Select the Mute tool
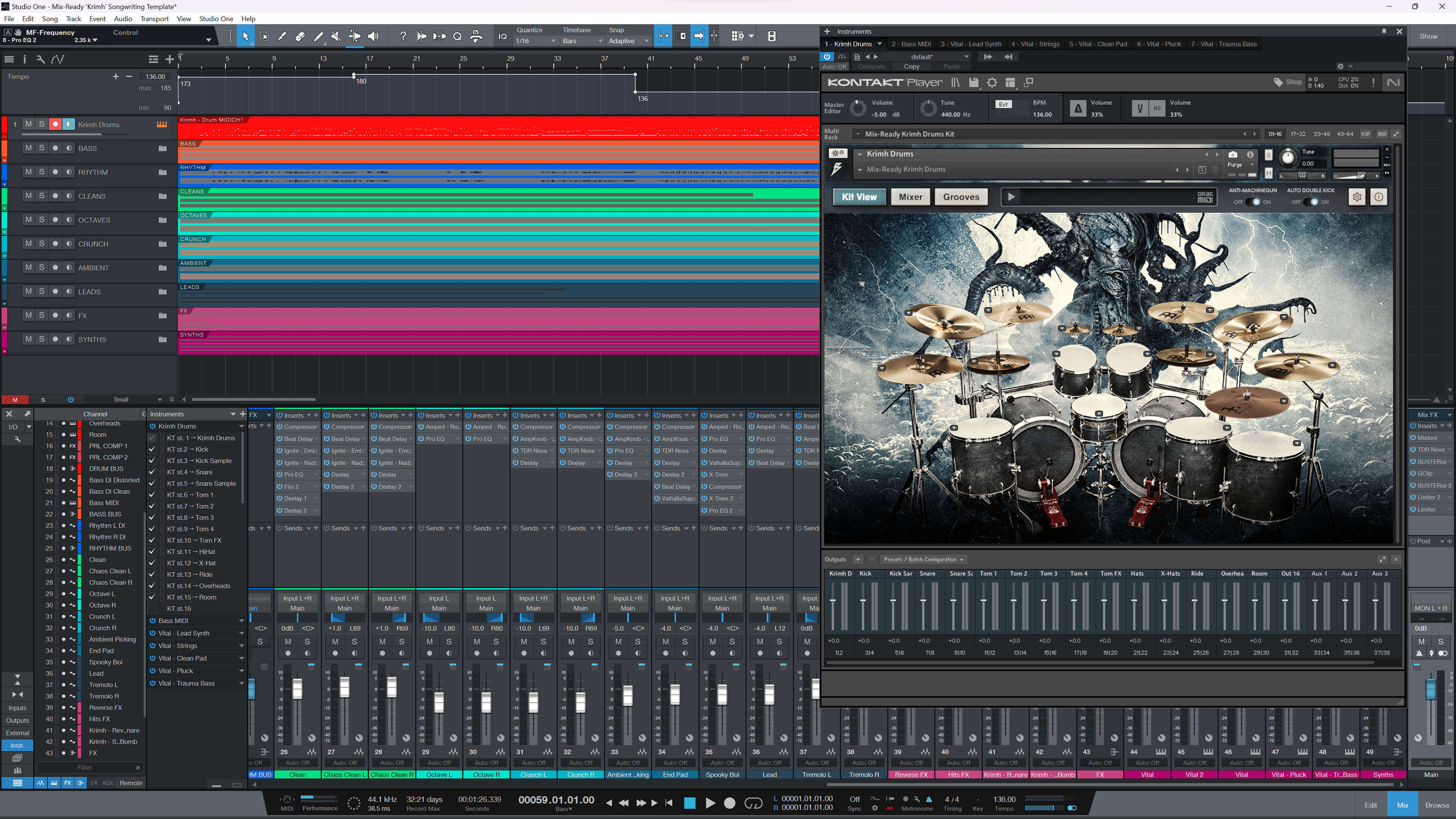The image size is (1456, 819). pos(336,37)
